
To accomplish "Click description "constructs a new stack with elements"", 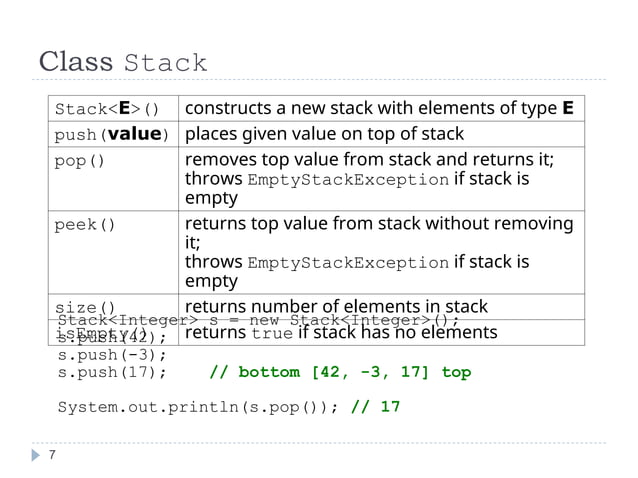I will tap(378, 108).
